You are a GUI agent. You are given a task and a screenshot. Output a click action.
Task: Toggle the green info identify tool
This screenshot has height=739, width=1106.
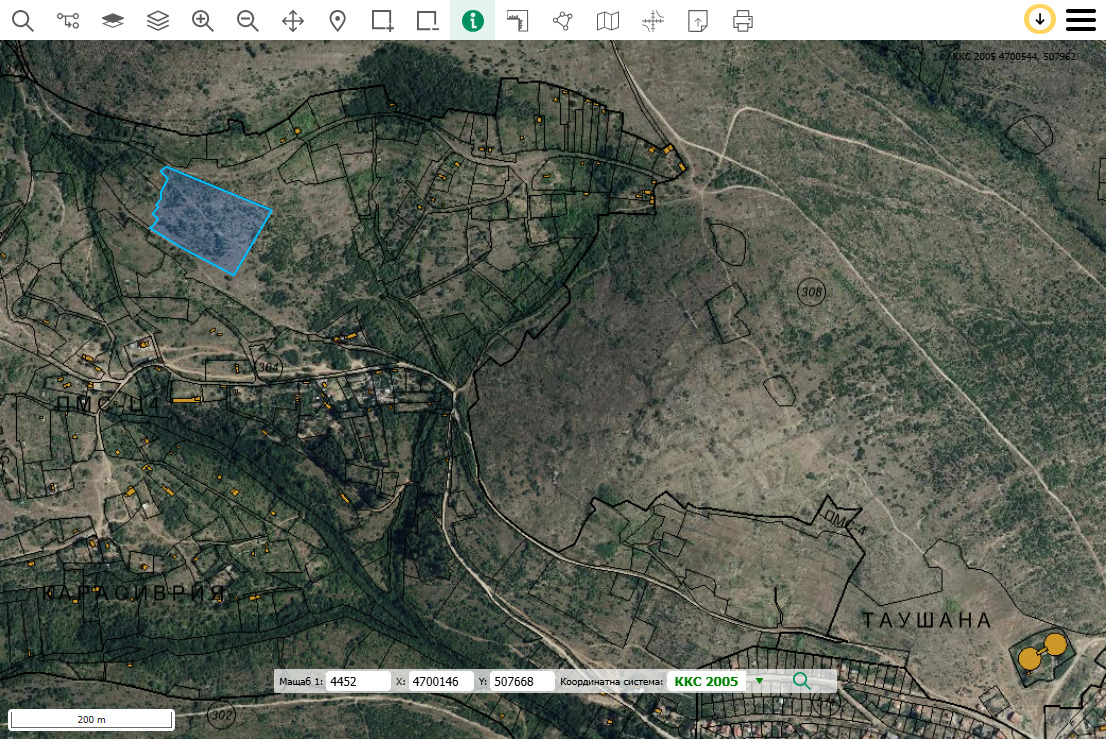click(x=473, y=20)
